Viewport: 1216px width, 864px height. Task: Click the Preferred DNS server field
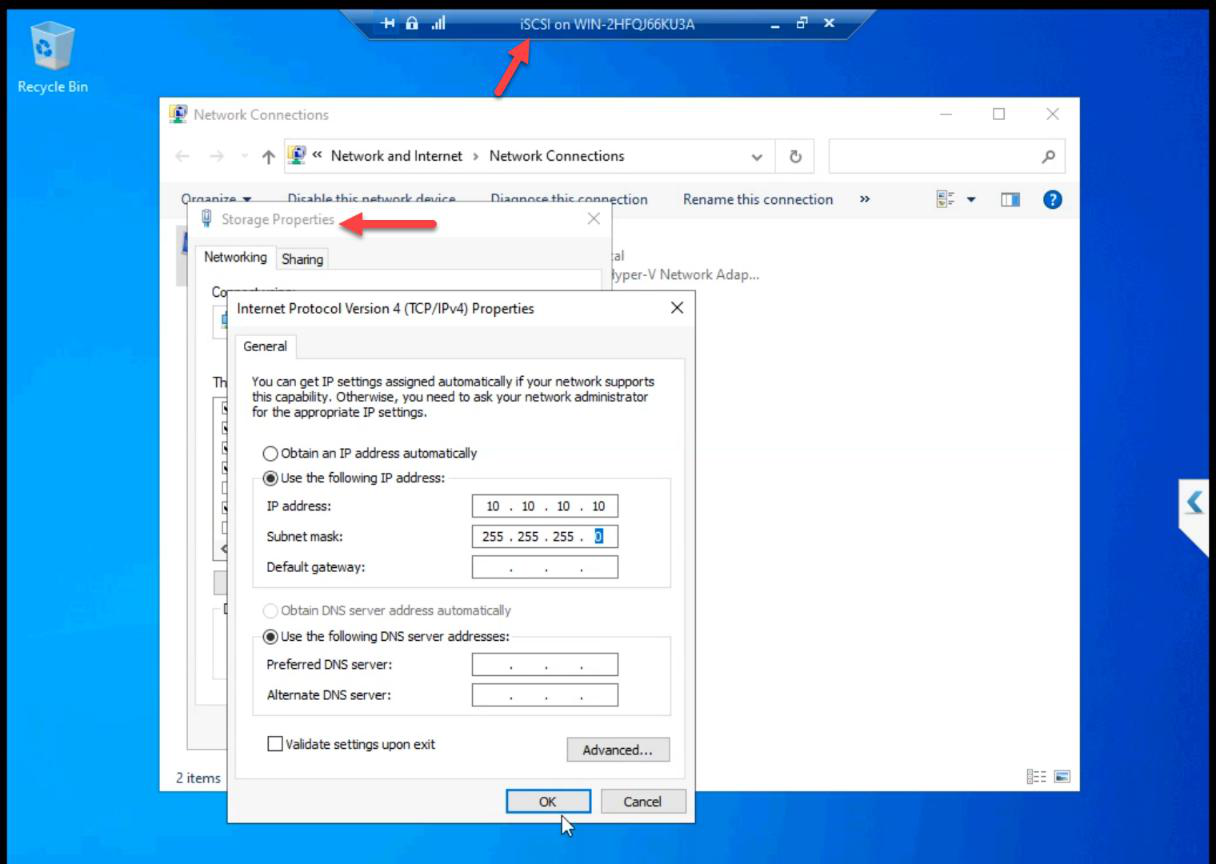(x=545, y=664)
